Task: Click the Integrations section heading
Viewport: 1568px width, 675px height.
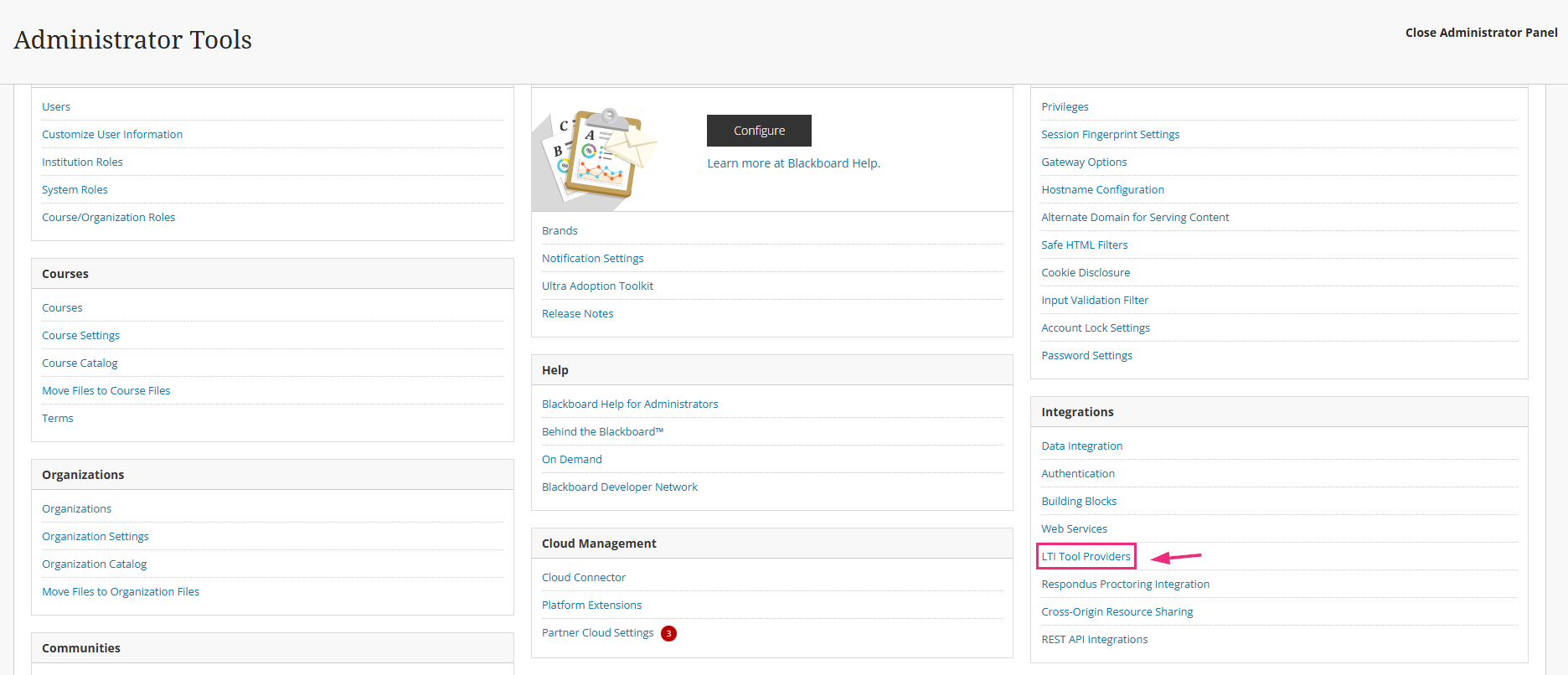Action: pyautogui.click(x=1077, y=412)
